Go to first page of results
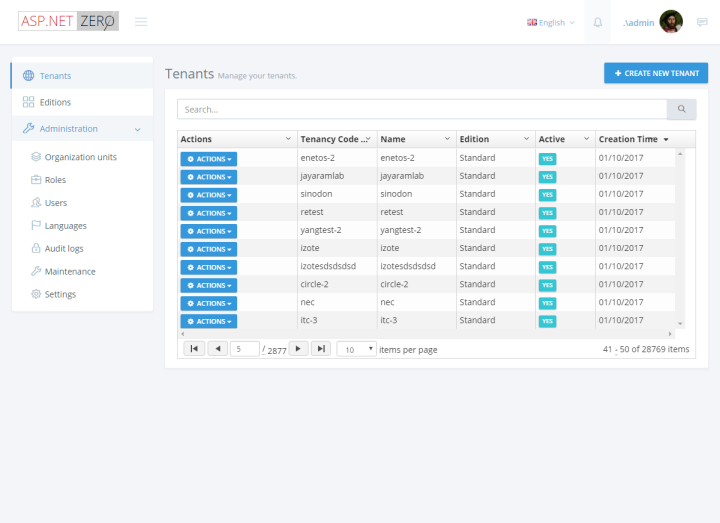The height and width of the screenshot is (523, 720). point(194,349)
